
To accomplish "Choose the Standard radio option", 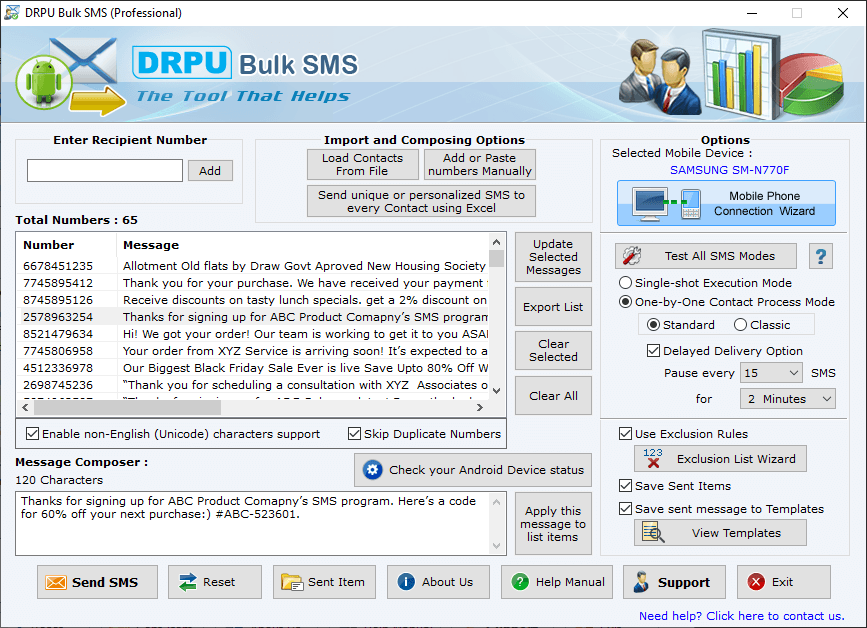I will coord(653,325).
